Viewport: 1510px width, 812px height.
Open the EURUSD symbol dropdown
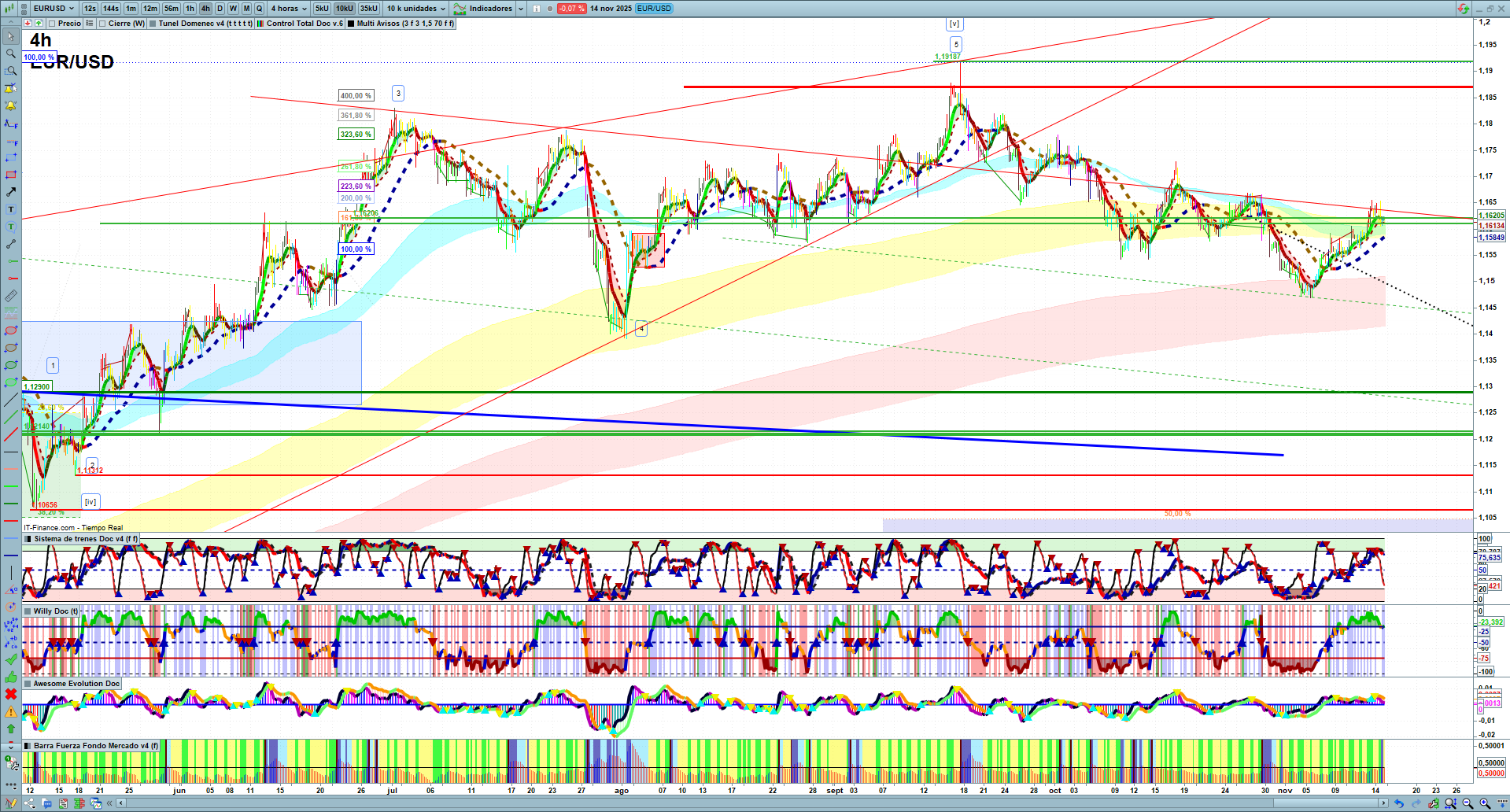(54, 9)
